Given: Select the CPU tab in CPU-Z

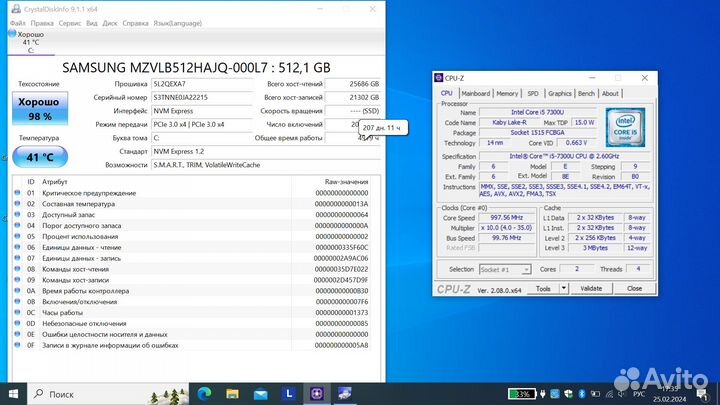Looking at the screenshot, I should tap(446, 93).
